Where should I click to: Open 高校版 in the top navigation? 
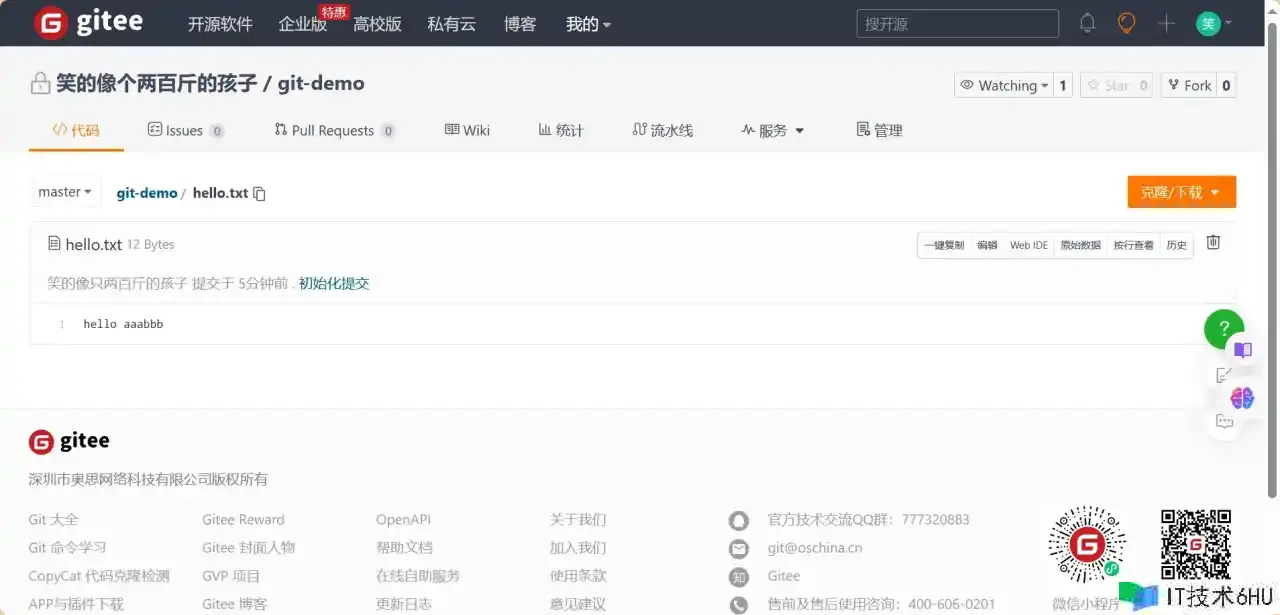pyautogui.click(x=377, y=24)
